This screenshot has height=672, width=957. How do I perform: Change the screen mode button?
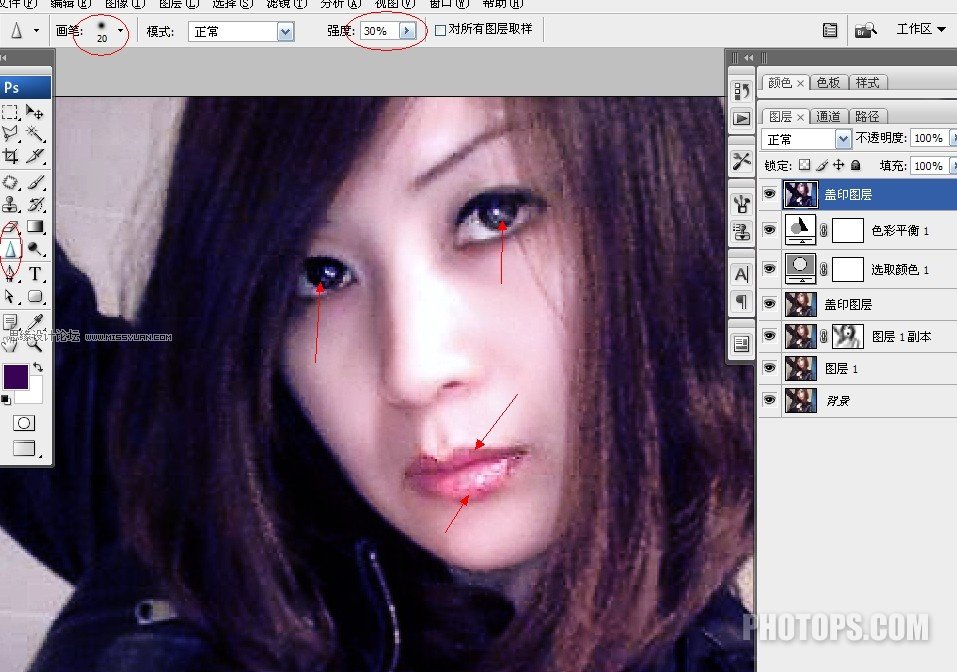click(x=24, y=448)
